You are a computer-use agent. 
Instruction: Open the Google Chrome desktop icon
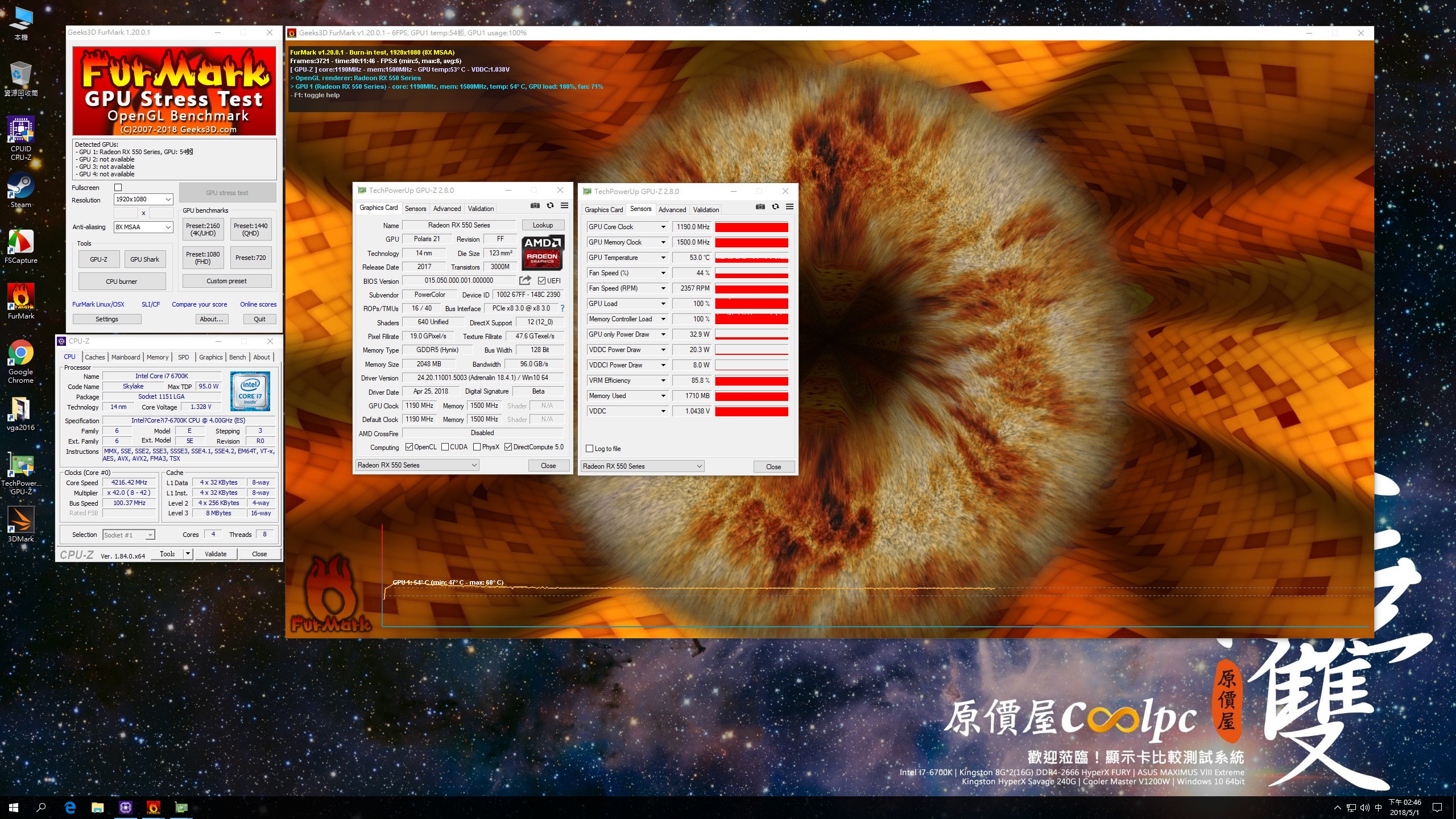pos(21,362)
